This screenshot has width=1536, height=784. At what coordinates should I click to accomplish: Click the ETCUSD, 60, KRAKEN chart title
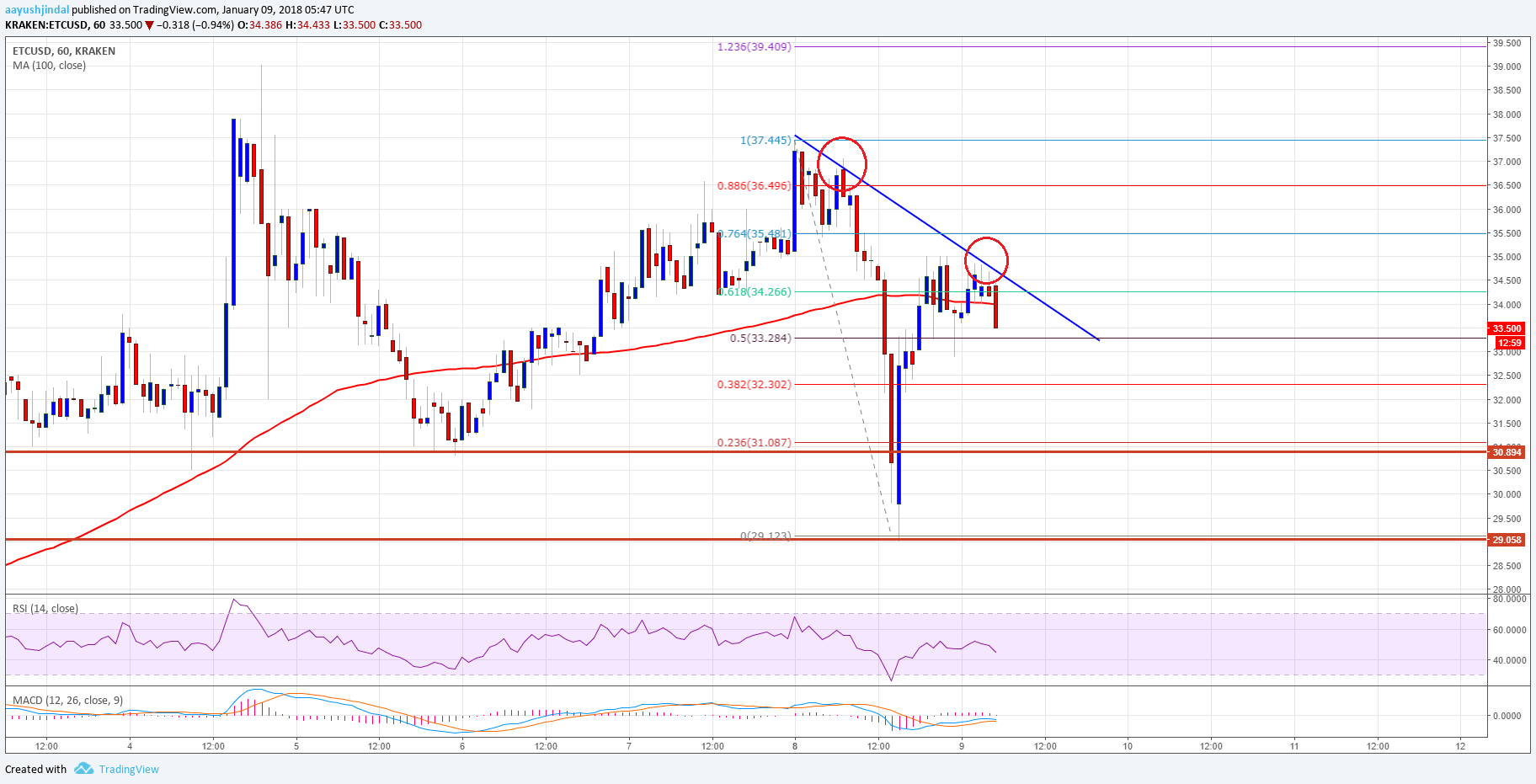click(x=64, y=51)
